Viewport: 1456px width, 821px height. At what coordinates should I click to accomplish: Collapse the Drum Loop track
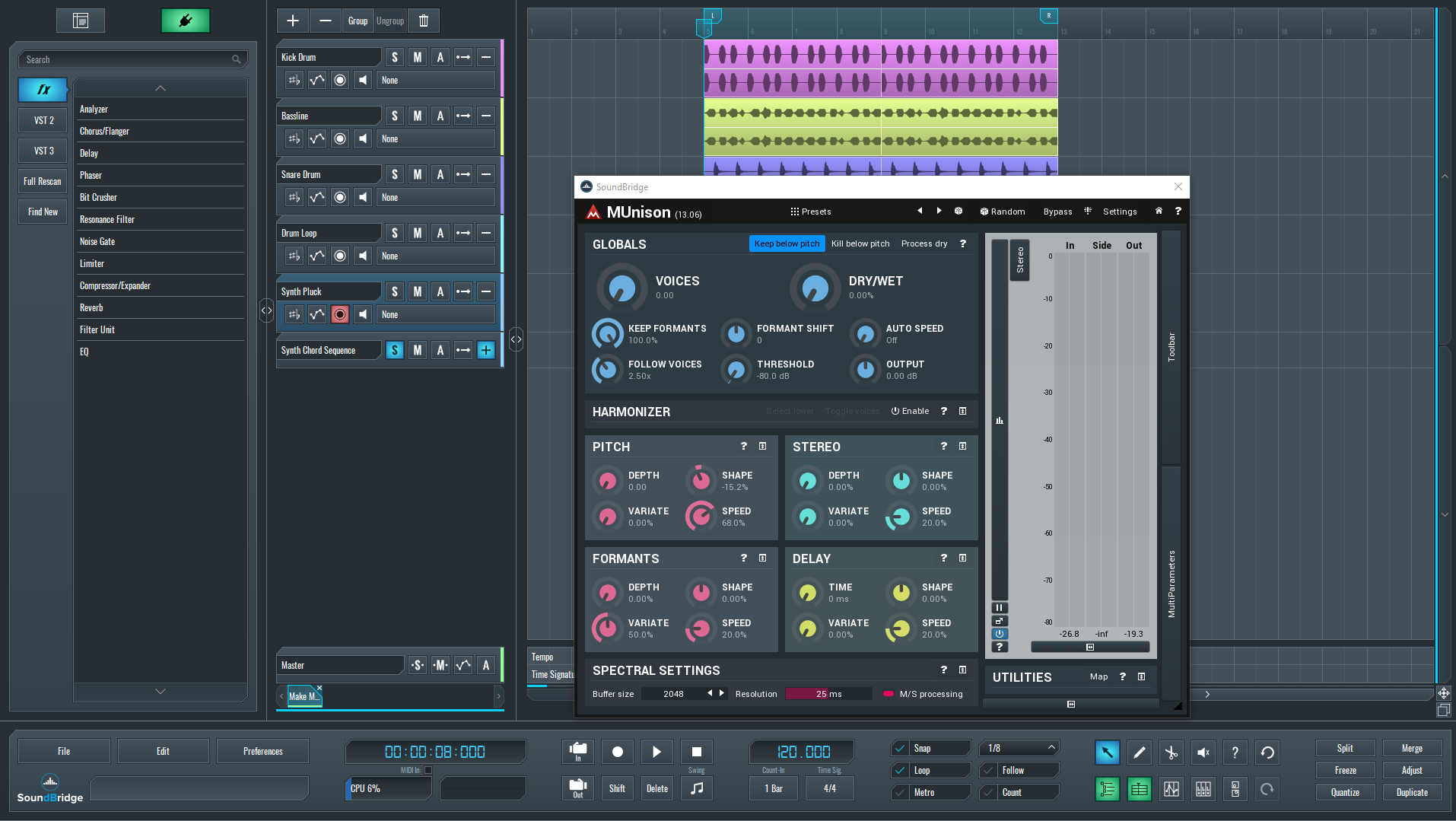click(486, 233)
